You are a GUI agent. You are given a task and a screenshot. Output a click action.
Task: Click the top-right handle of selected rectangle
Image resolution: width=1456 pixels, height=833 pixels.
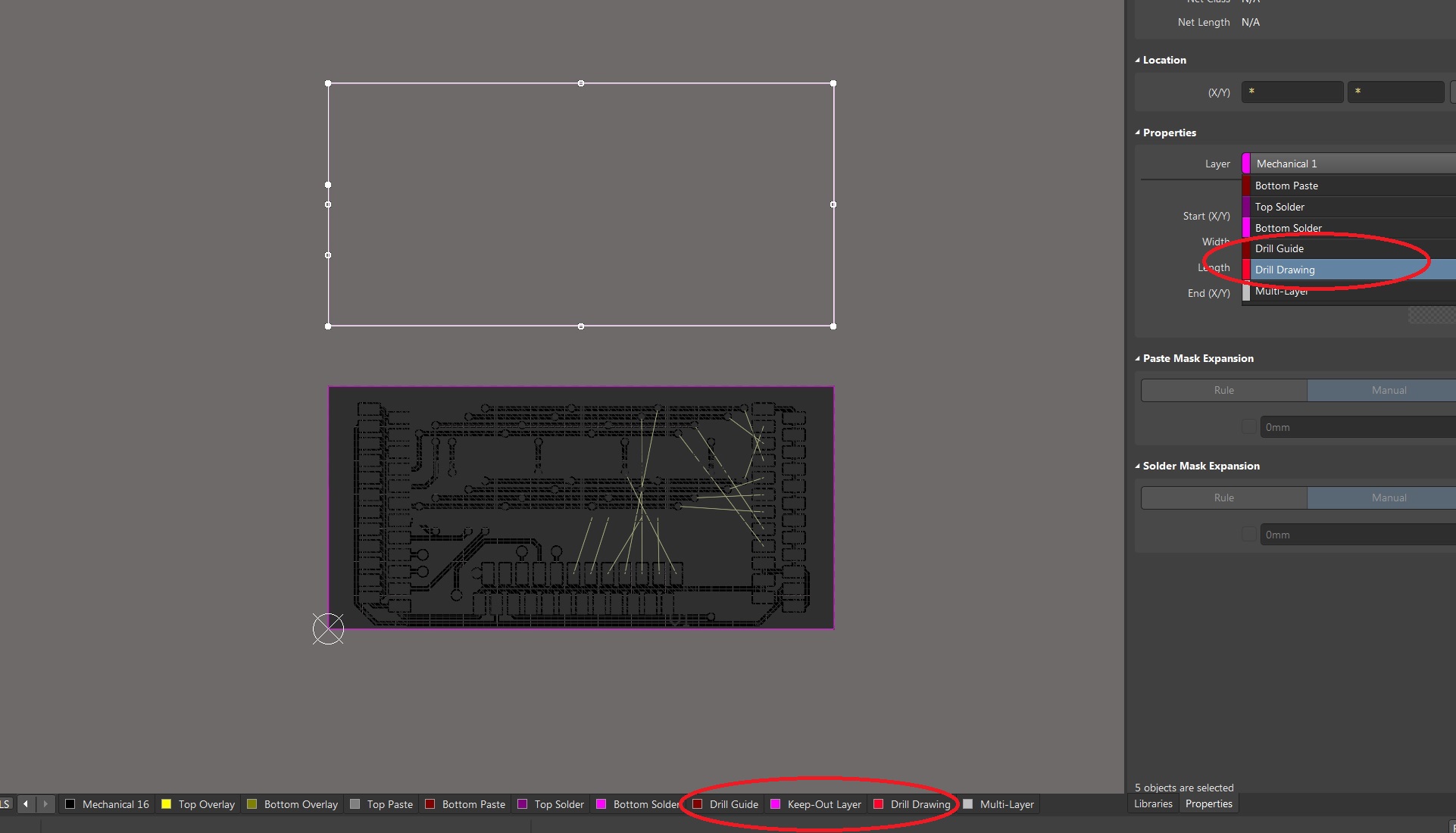tap(833, 83)
